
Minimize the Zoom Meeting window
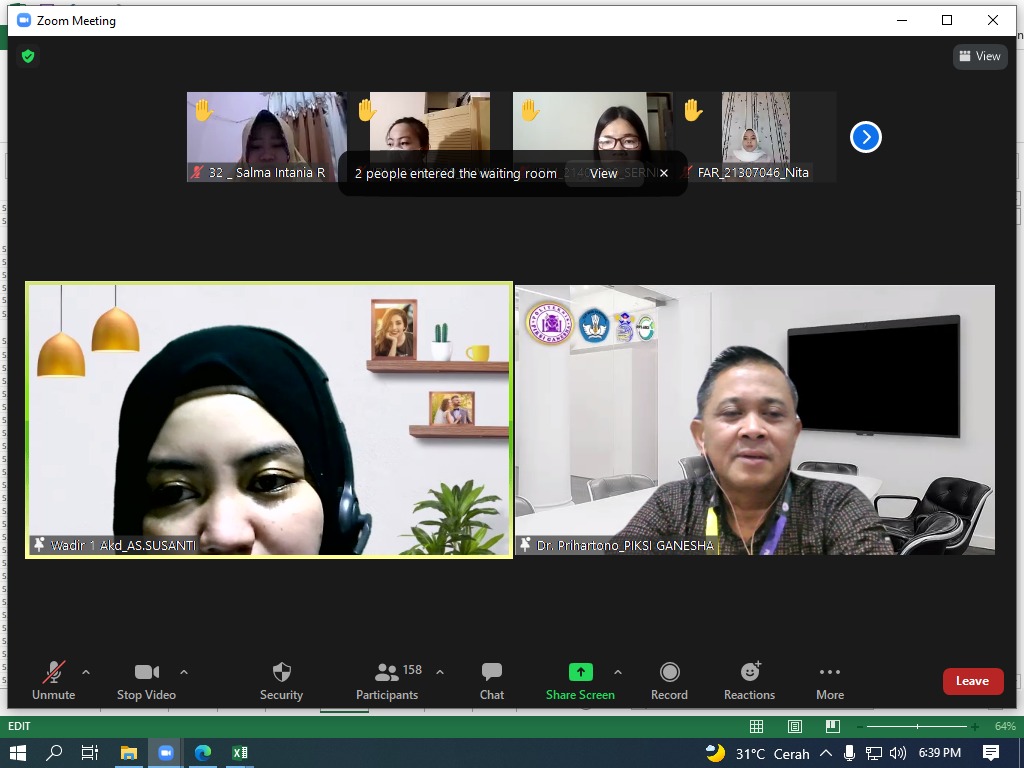click(902, 20)
